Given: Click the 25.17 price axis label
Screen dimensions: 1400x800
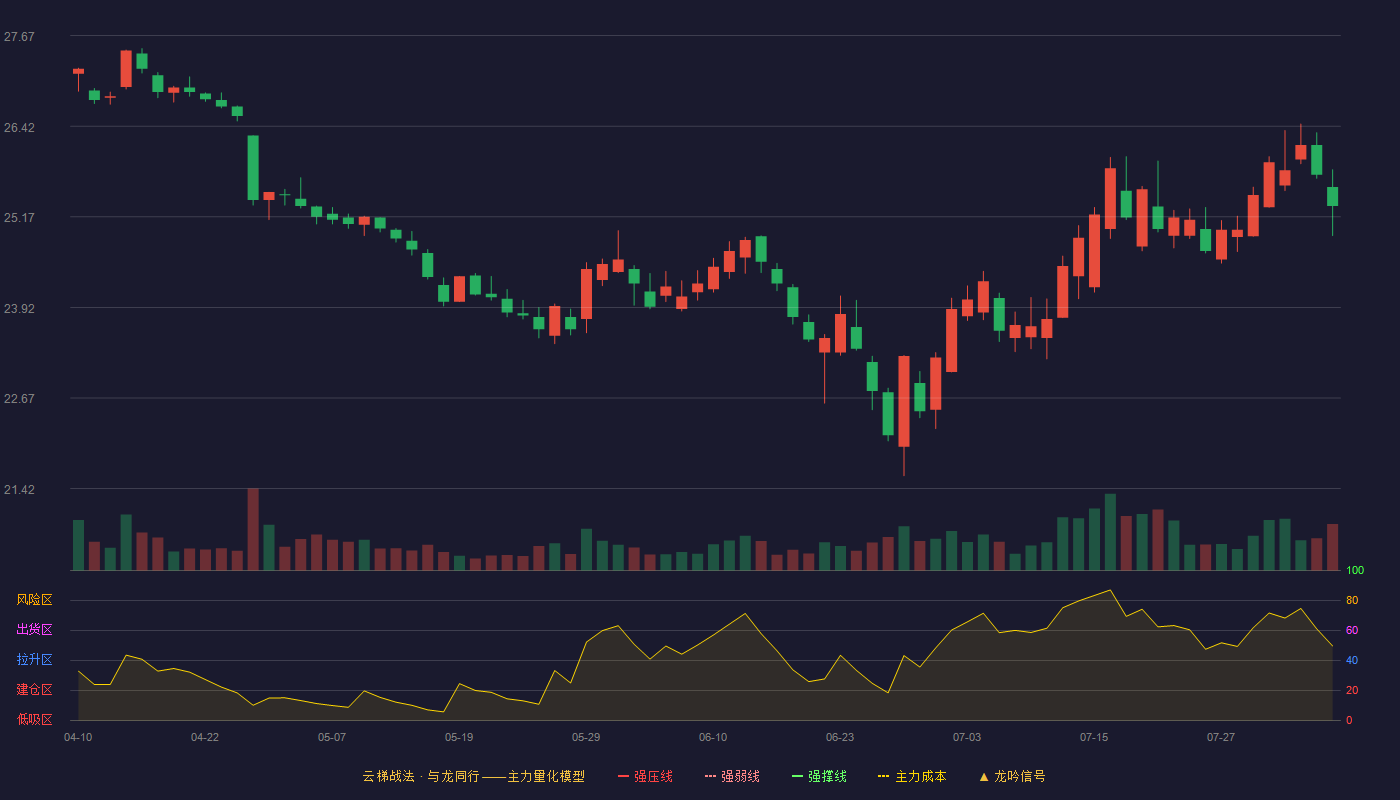Looking at the screenshot, I should click(x=19, y=218).
